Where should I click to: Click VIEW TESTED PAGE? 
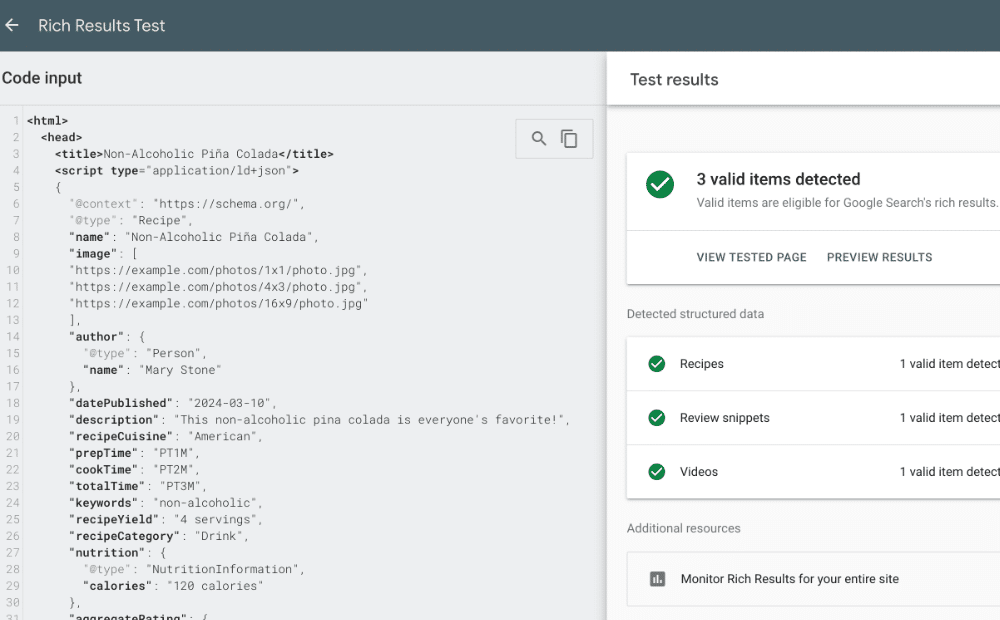[751, 257]
